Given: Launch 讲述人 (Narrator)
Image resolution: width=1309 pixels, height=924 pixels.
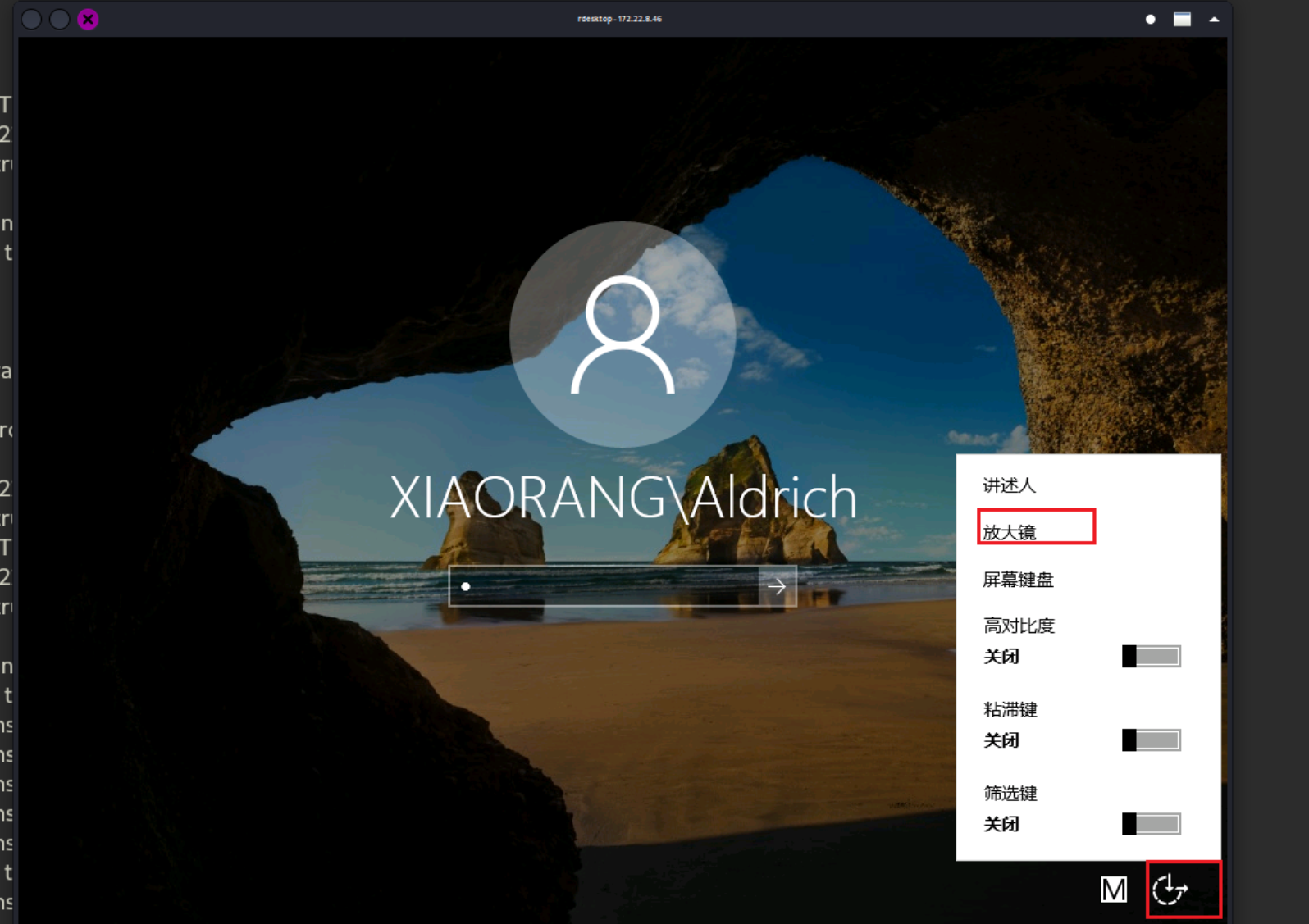Looking at the screenshot, I should pos(1010,485).
